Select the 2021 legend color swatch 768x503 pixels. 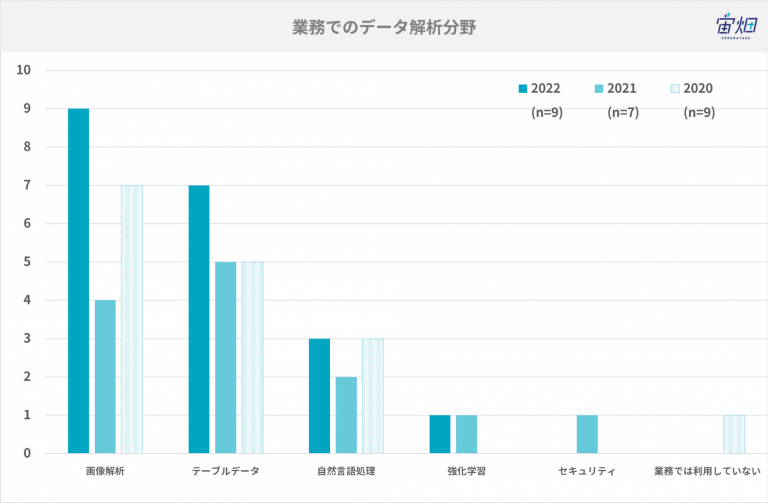(599, 89)
